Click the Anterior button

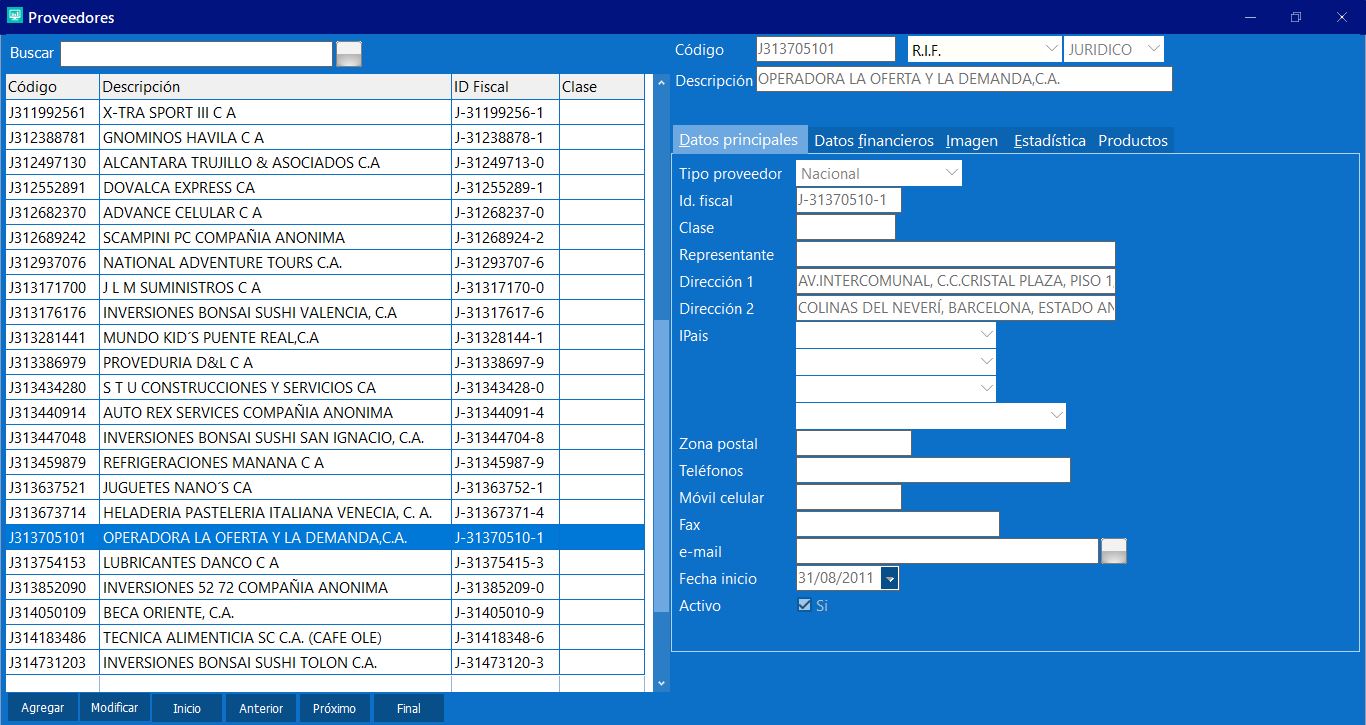(x=261, y=708)
